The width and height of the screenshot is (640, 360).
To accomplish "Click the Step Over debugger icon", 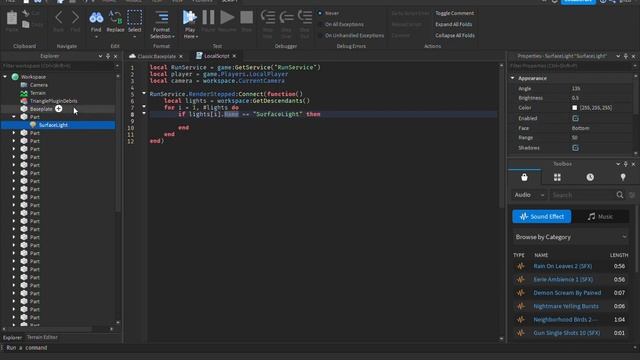I will (x=287, y=17).
